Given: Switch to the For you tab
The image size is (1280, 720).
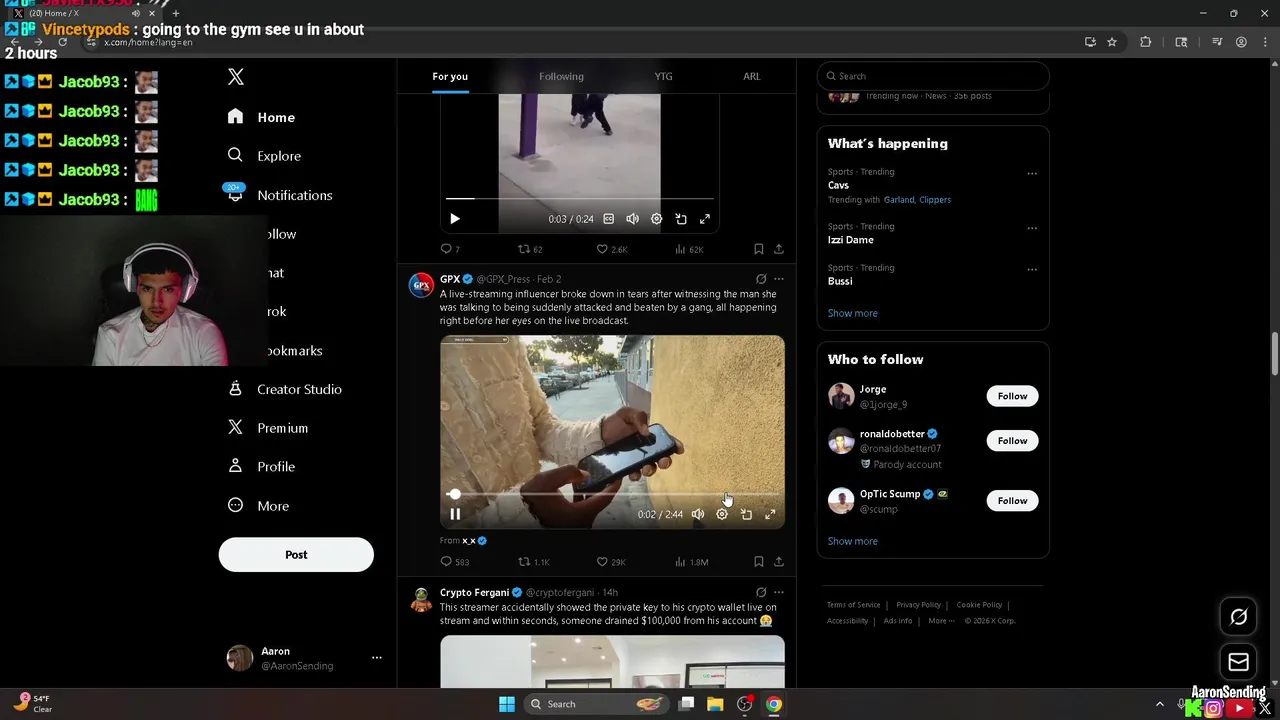Looking at the screenshot, I should (x=450, y=76).
